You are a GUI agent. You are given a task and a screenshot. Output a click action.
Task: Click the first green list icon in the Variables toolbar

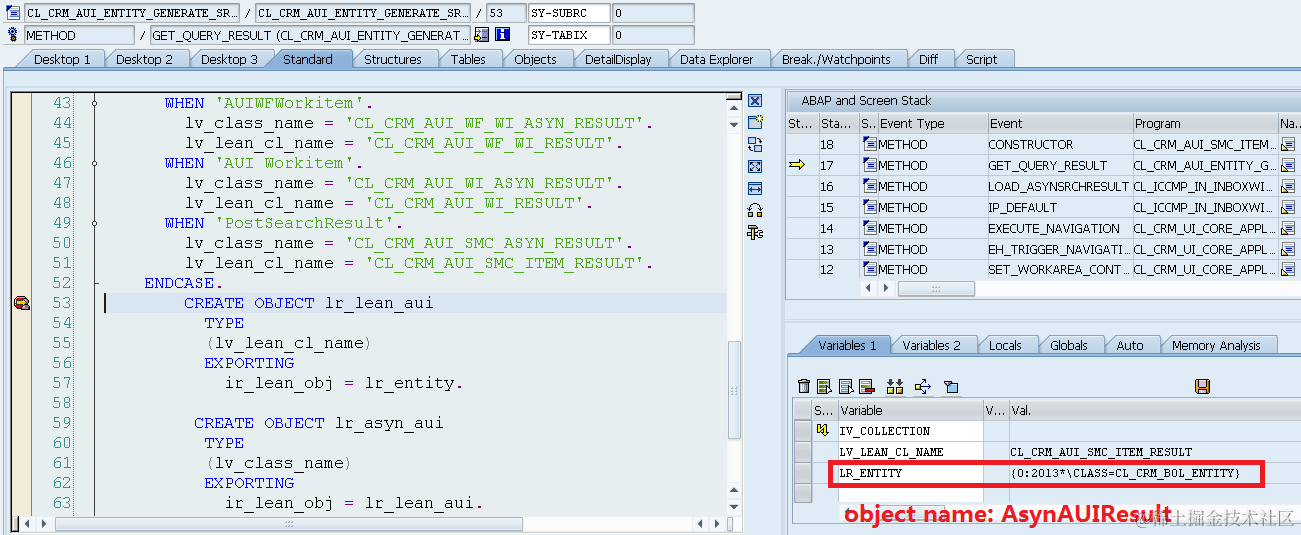pyautogui.click(x=824, y=386)
